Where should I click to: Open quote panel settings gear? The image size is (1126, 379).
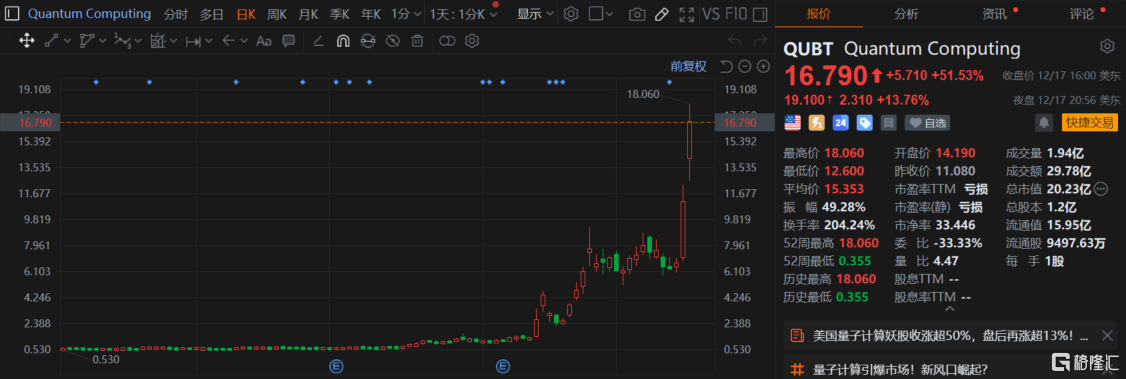(x=1107, y=47)
